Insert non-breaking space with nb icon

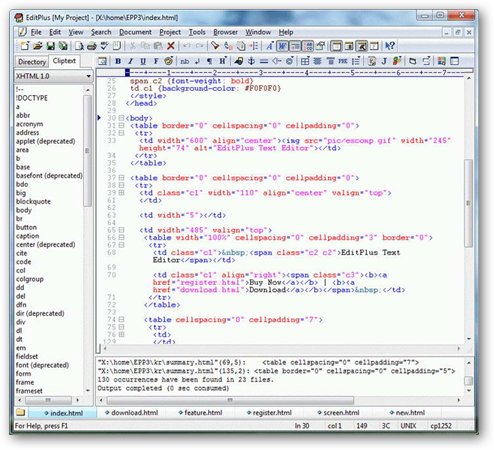click(x=184, y=61)
